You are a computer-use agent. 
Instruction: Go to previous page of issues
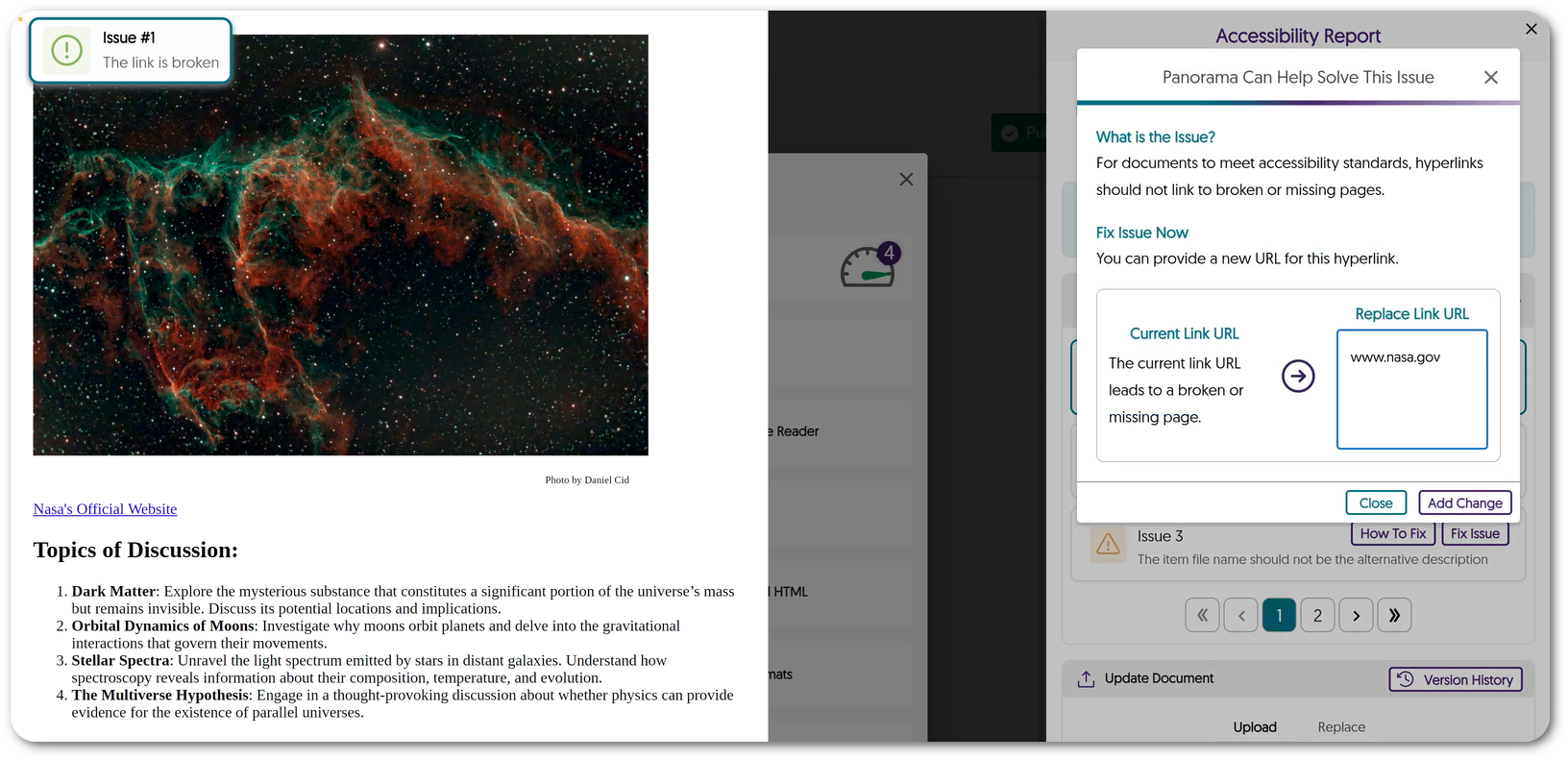[1241, 615]
